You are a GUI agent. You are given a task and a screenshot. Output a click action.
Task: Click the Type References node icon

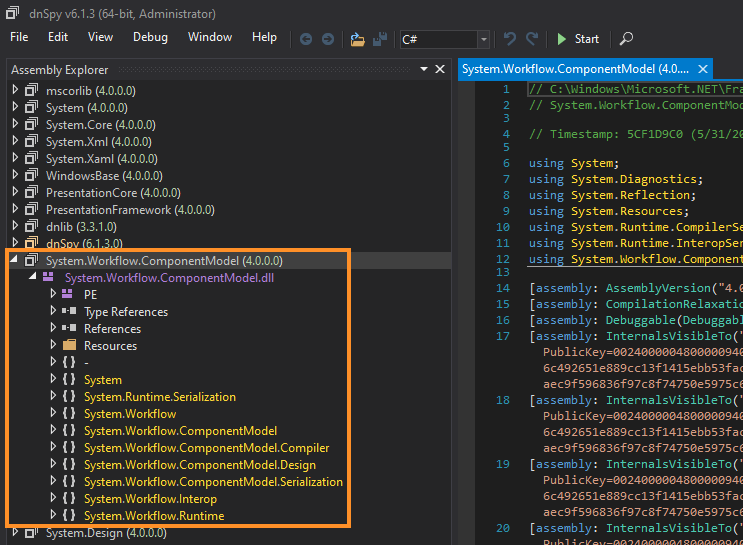pyautogui.click(x=69, y=311)
